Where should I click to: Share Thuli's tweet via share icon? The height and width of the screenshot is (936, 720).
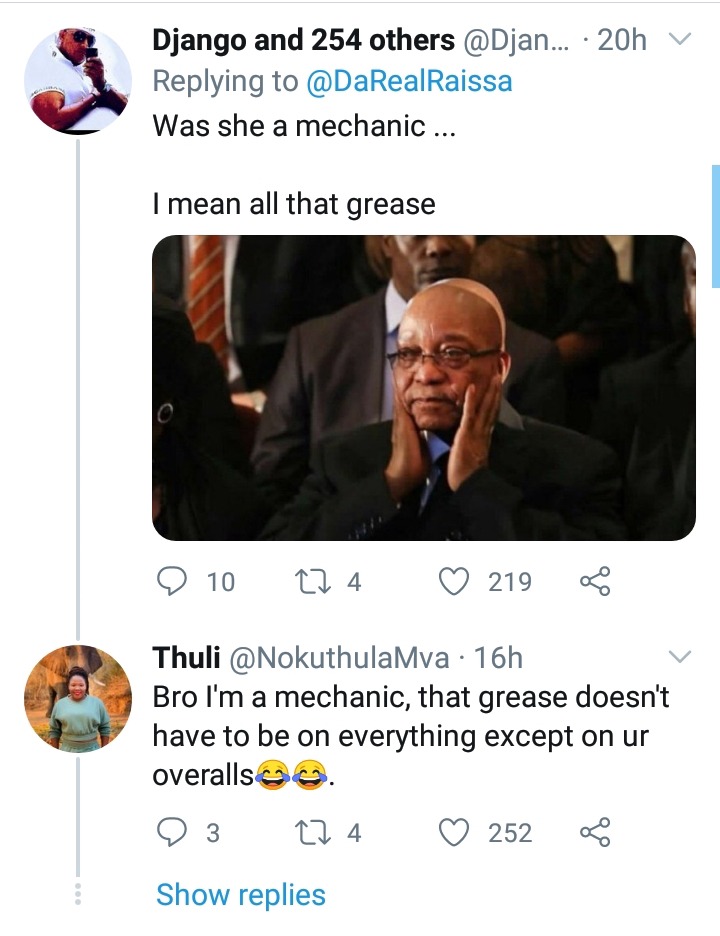pyautogui.click(x=595, y=832)
